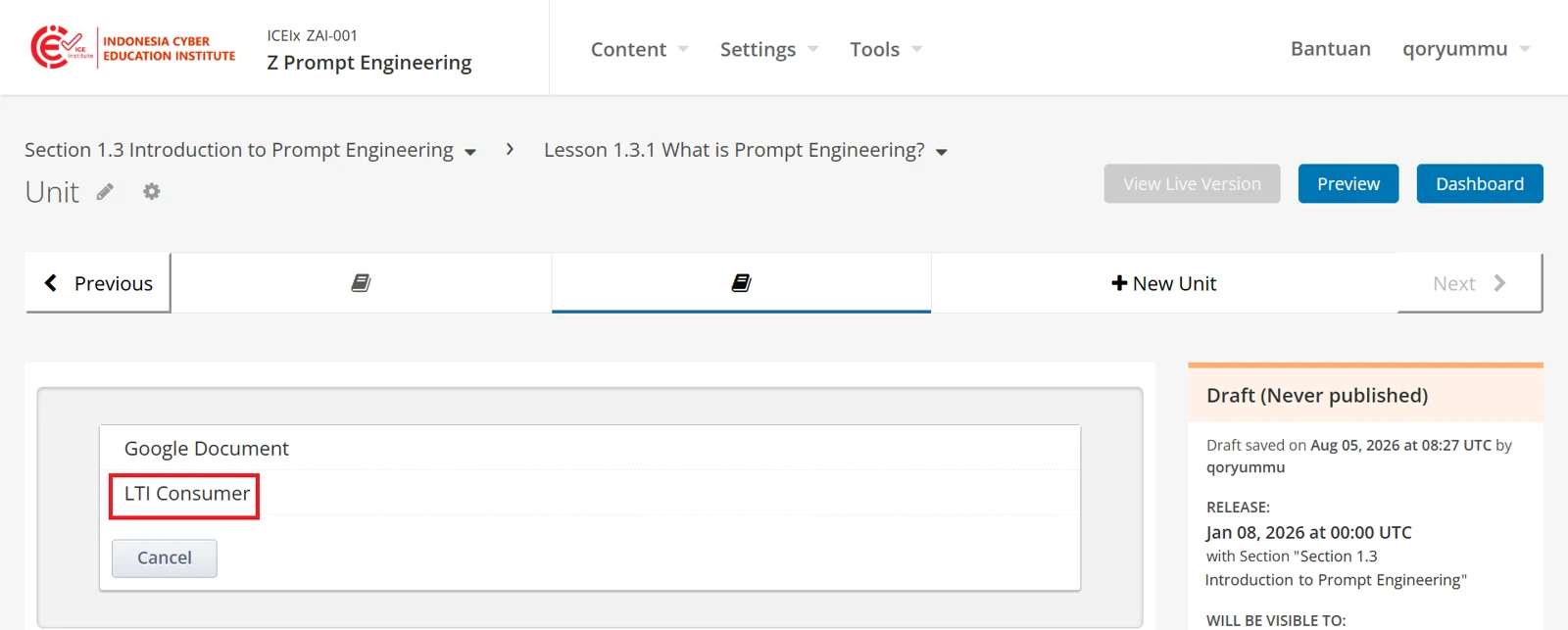This screenshot has width=1568, height=630.
Task: Open the qoryummu user menu
Action: tap(1466, 49)
